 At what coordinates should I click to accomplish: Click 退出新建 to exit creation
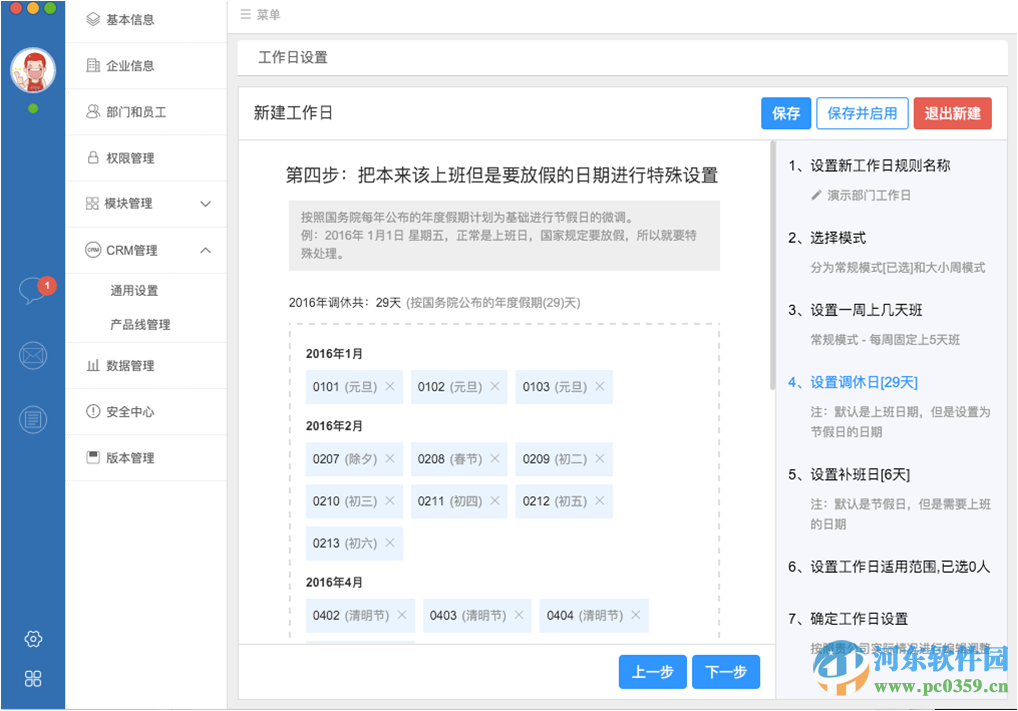(x=952, y=114)
